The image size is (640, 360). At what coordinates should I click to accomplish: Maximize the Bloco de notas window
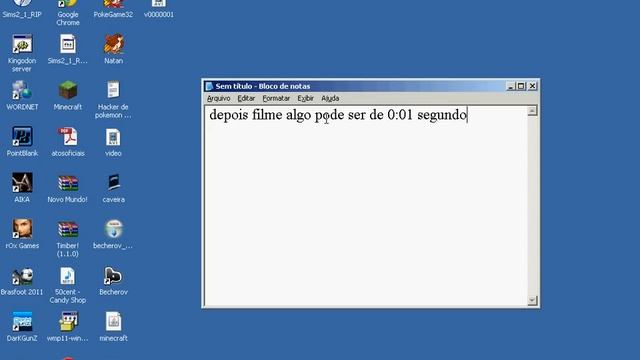point(521,86)
